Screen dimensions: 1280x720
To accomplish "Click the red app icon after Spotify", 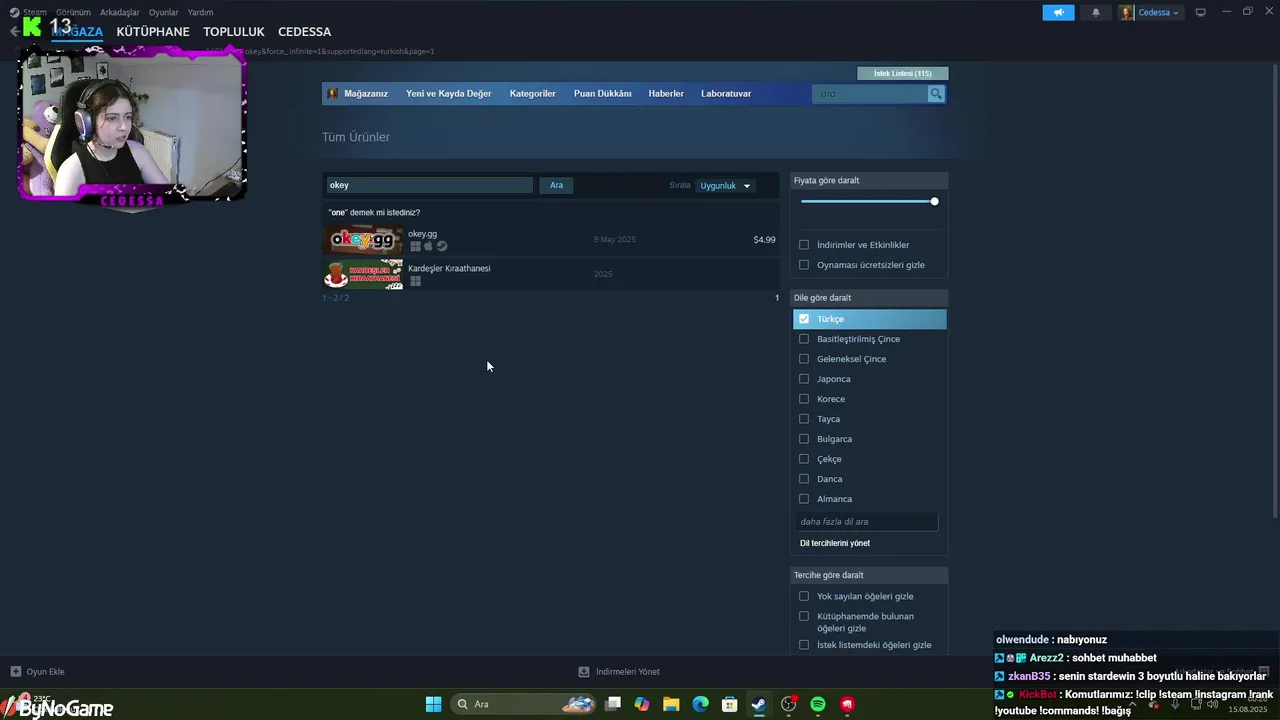I will 847,704.
